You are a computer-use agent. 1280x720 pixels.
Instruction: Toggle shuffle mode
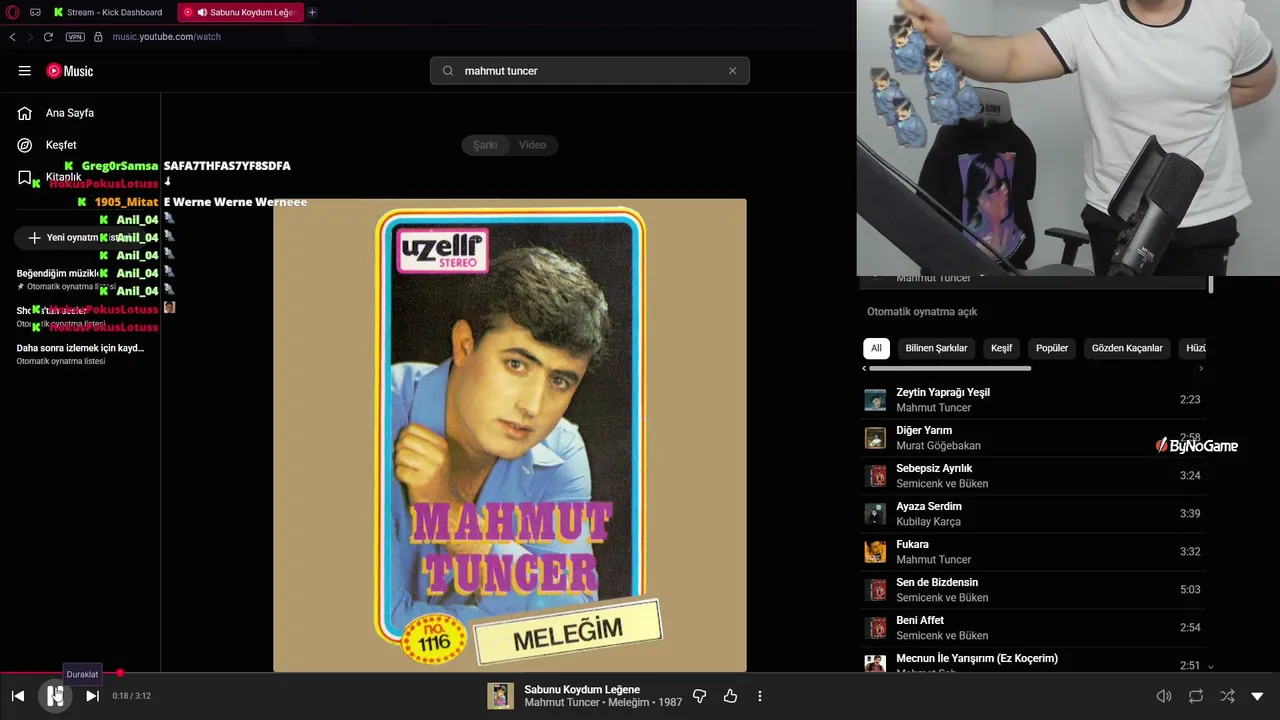coord(1227,696)
